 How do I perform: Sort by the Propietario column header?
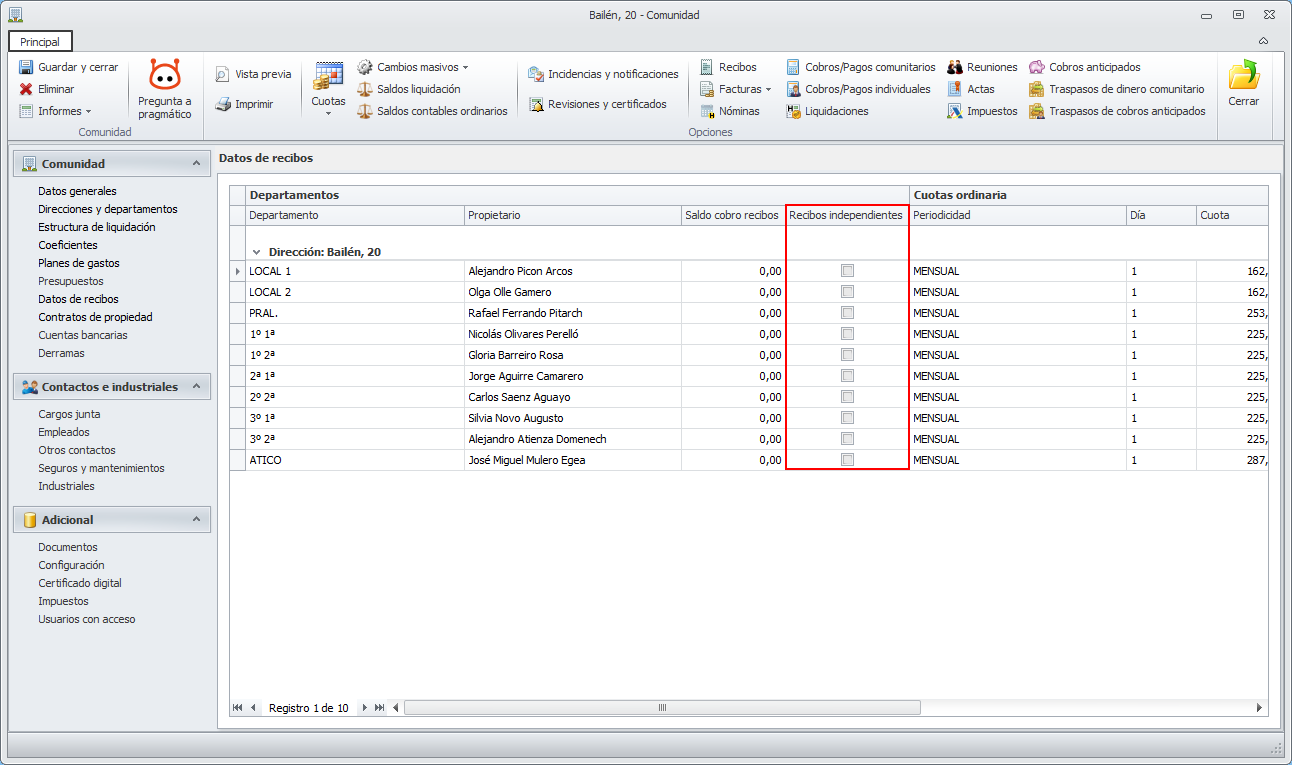point(572,215)
